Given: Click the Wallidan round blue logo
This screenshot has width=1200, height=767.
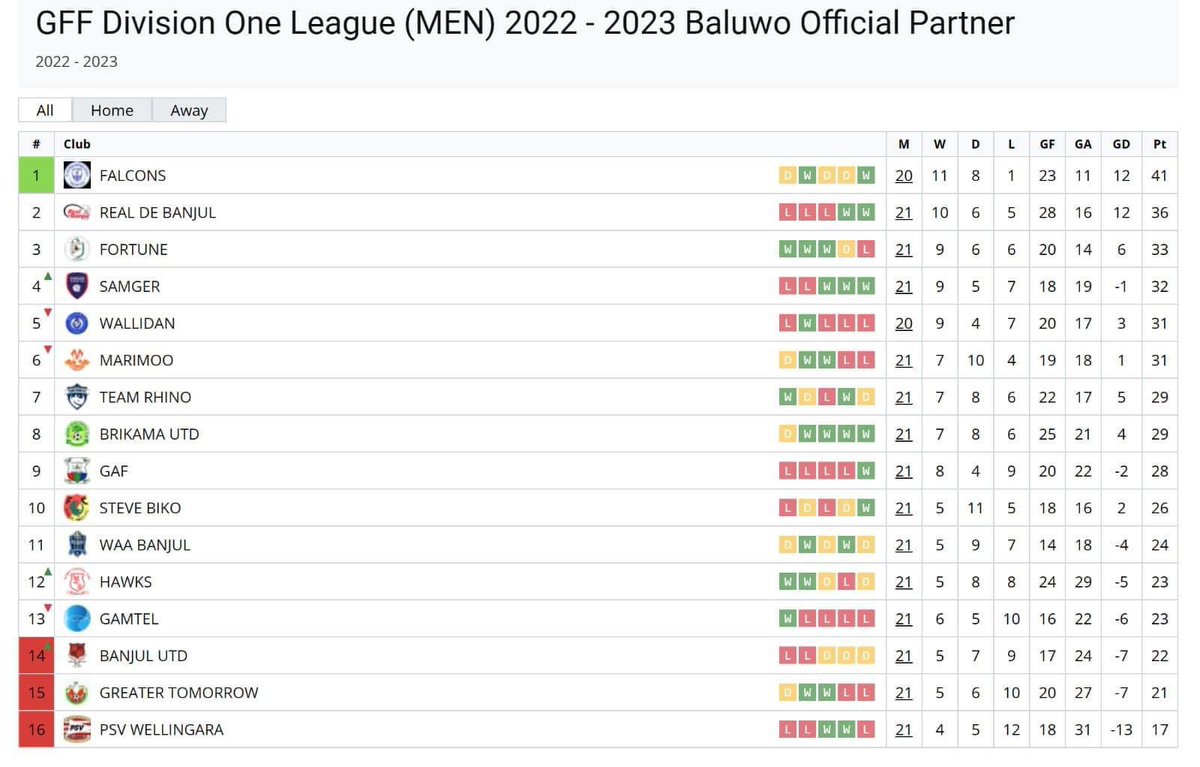Looking at the screenshot, I should coord(77,323).
